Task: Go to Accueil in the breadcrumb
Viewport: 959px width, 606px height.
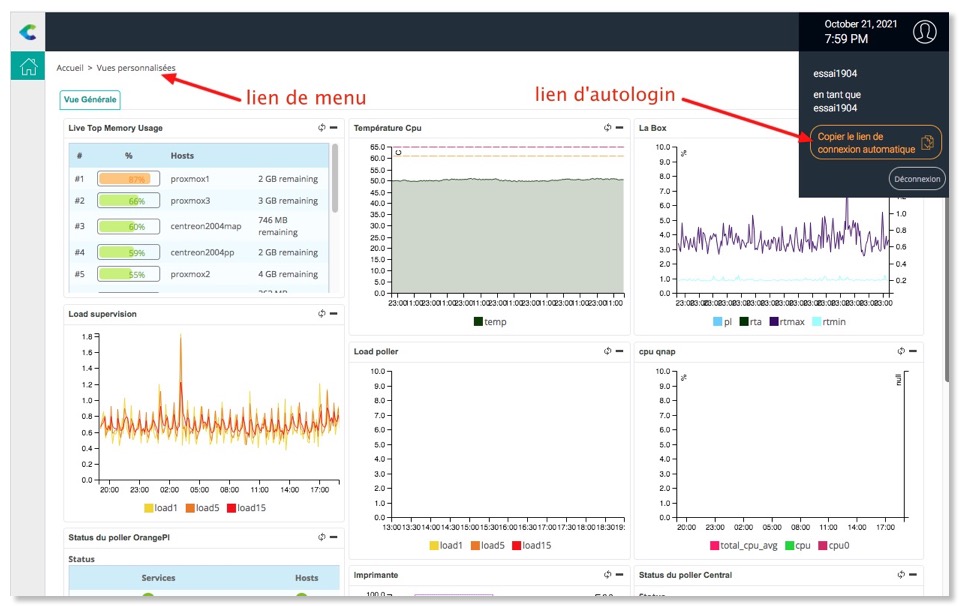Action: click(x=70, y=68)
